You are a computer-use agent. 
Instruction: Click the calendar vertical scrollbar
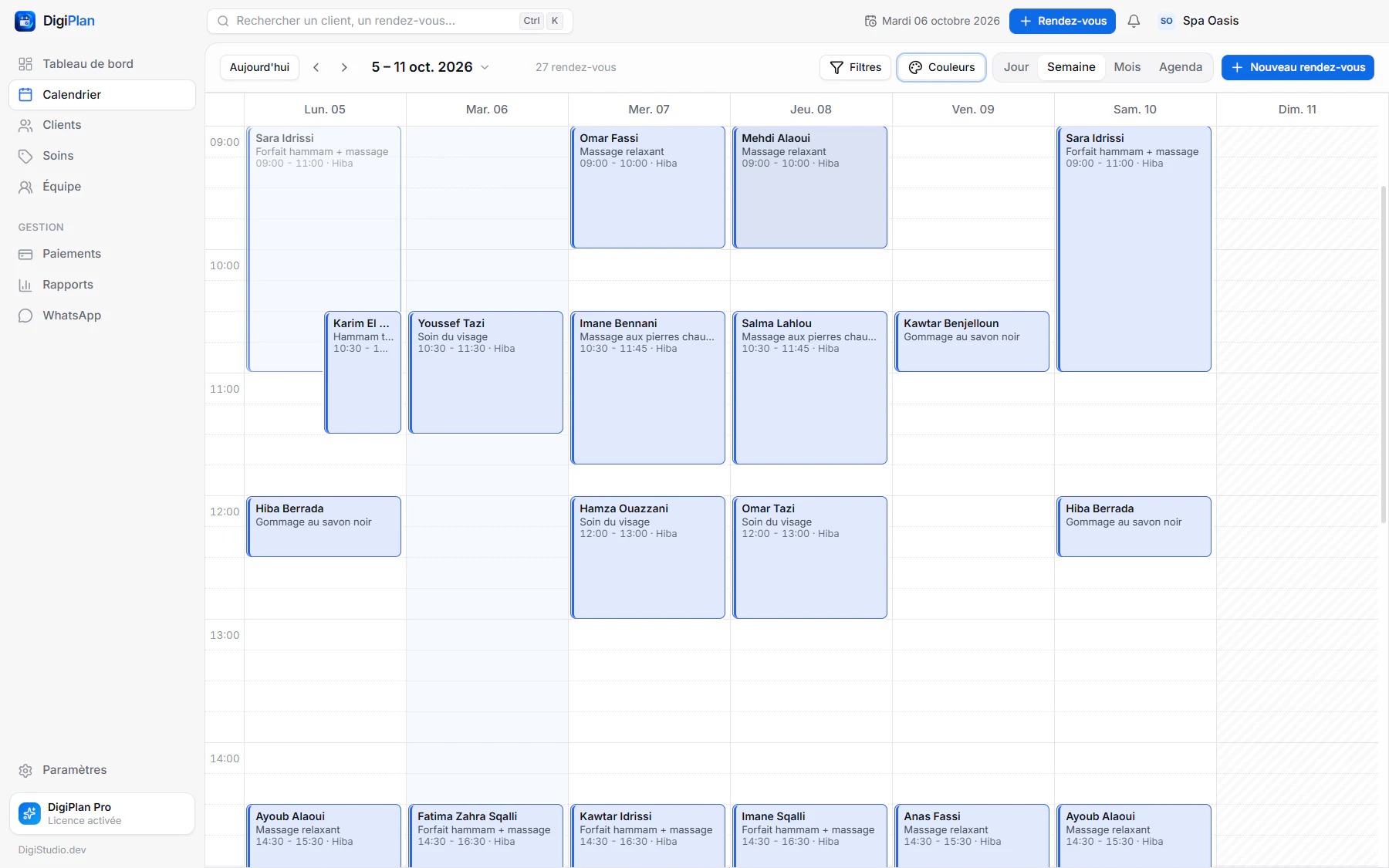1384,355
